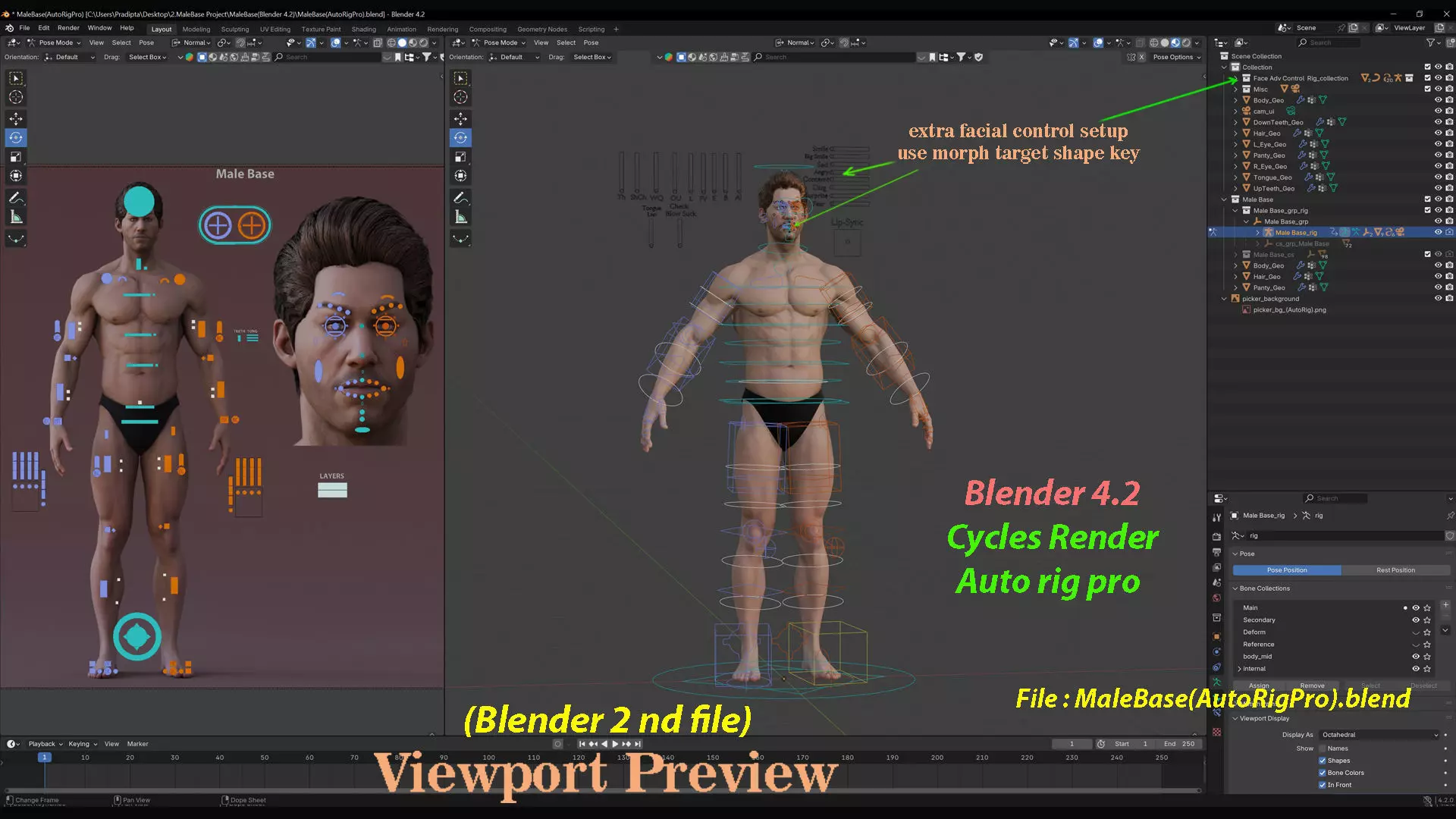Collapse the Viewport Display panel
The height and width of the screenshot is (819, 1456).
click(1235, 718)
